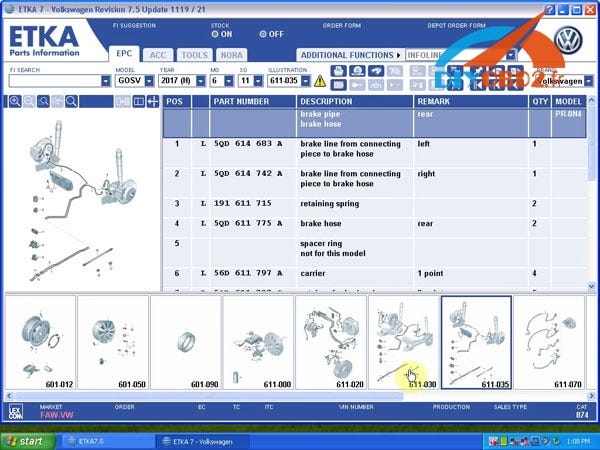The width and height of the screenshot is (600, 450).
Task: Click the pointing hand toolbar icon
Action: pos(376,71)
